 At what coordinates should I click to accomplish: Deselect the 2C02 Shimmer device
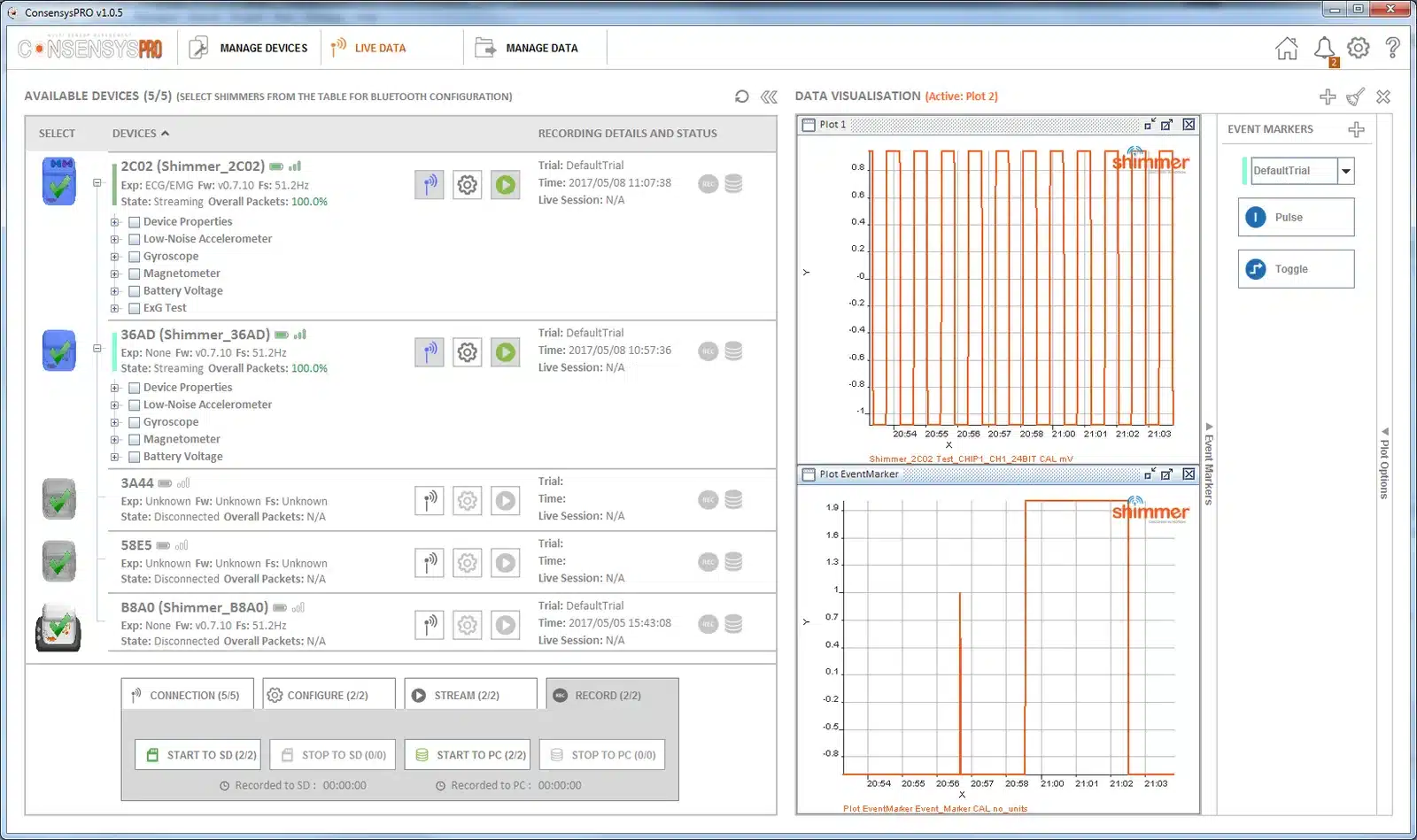click(x=59, y=181)
